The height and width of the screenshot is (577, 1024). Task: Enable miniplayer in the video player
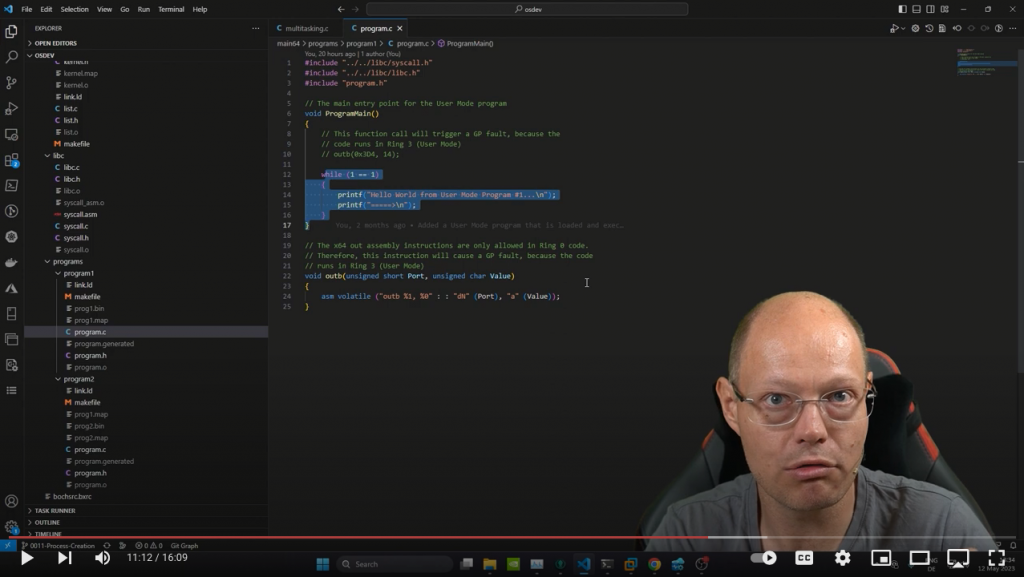(881, 557)
